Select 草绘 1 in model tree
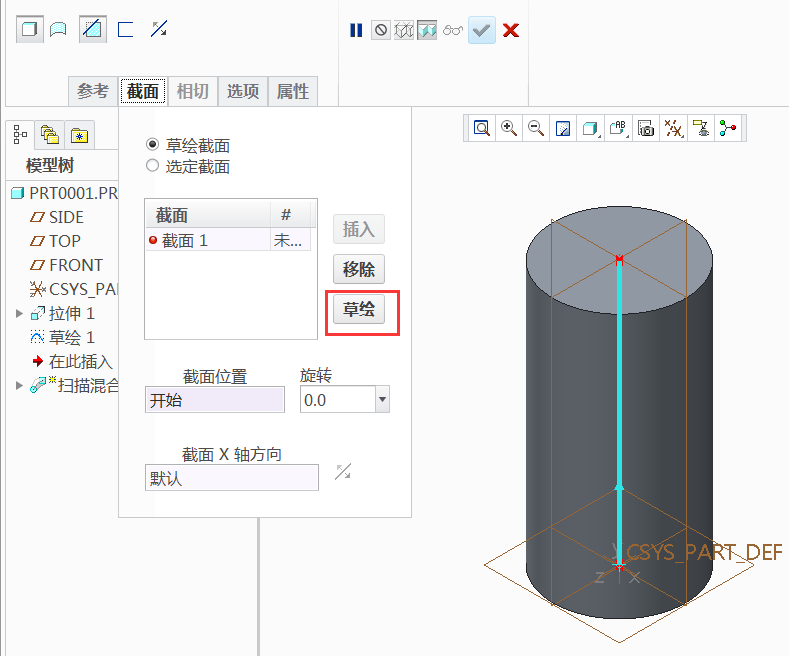789x656 pixels. coord(62,337)
